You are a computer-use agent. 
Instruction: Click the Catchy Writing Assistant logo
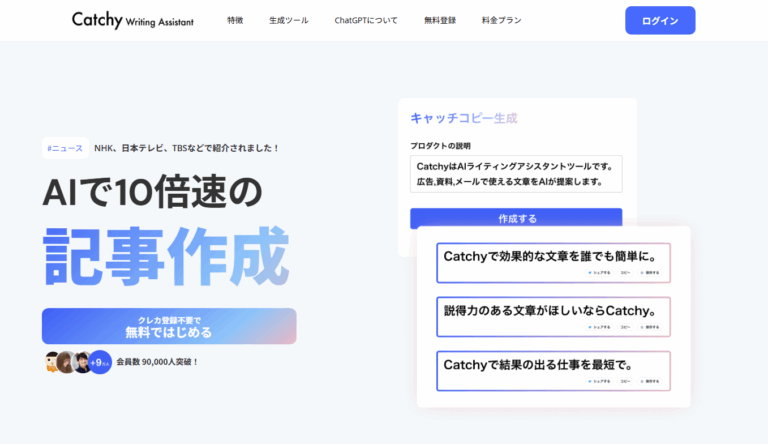[x=133, y=20]
